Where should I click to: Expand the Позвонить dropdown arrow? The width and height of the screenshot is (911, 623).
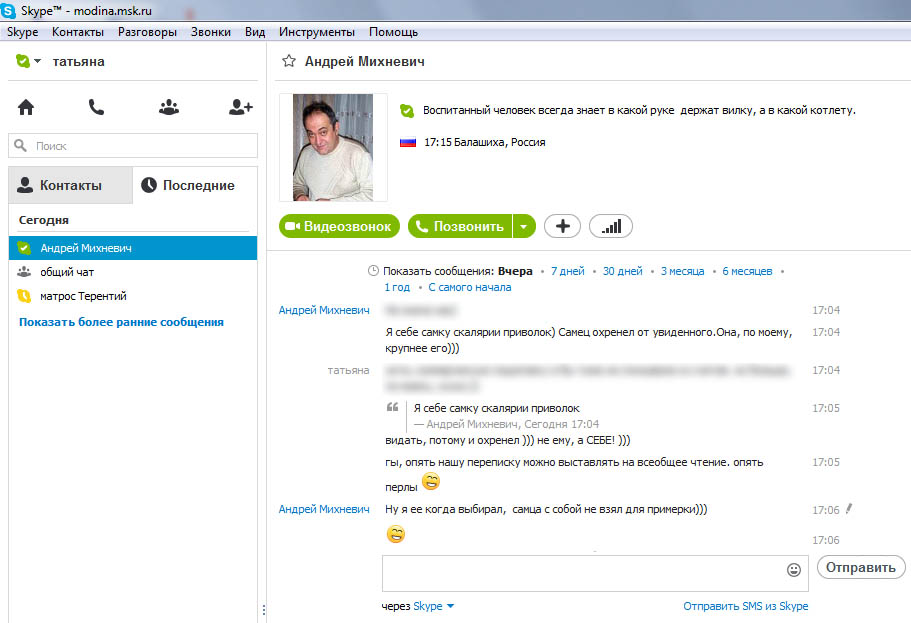point(524,226)
